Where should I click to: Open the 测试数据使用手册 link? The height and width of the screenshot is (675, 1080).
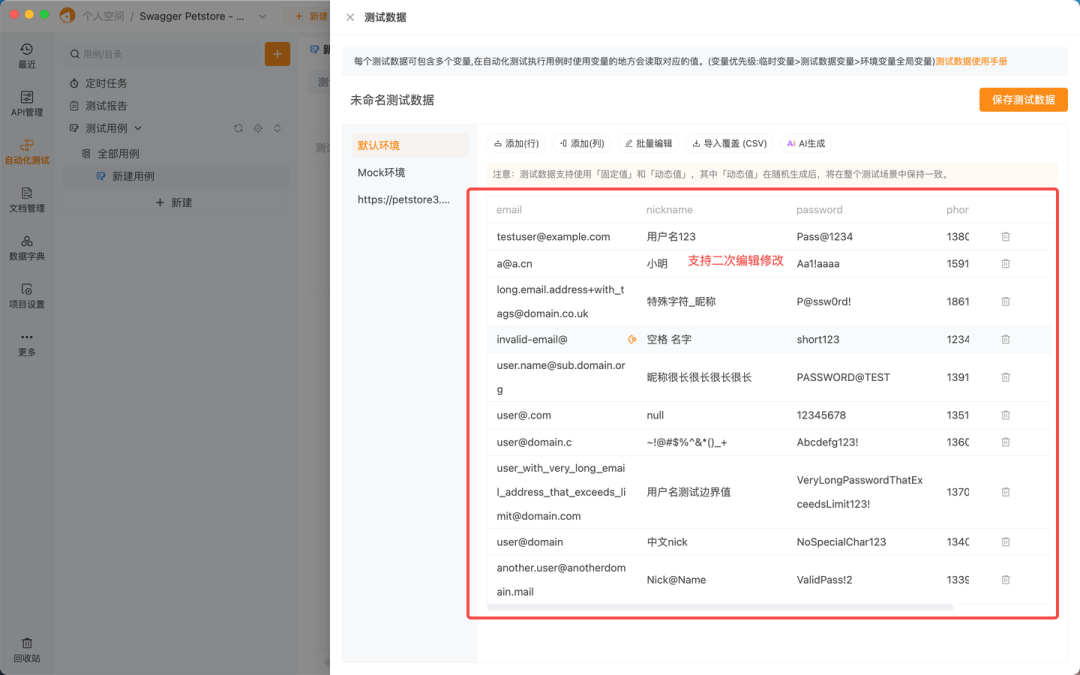click(x=970, y=60)
